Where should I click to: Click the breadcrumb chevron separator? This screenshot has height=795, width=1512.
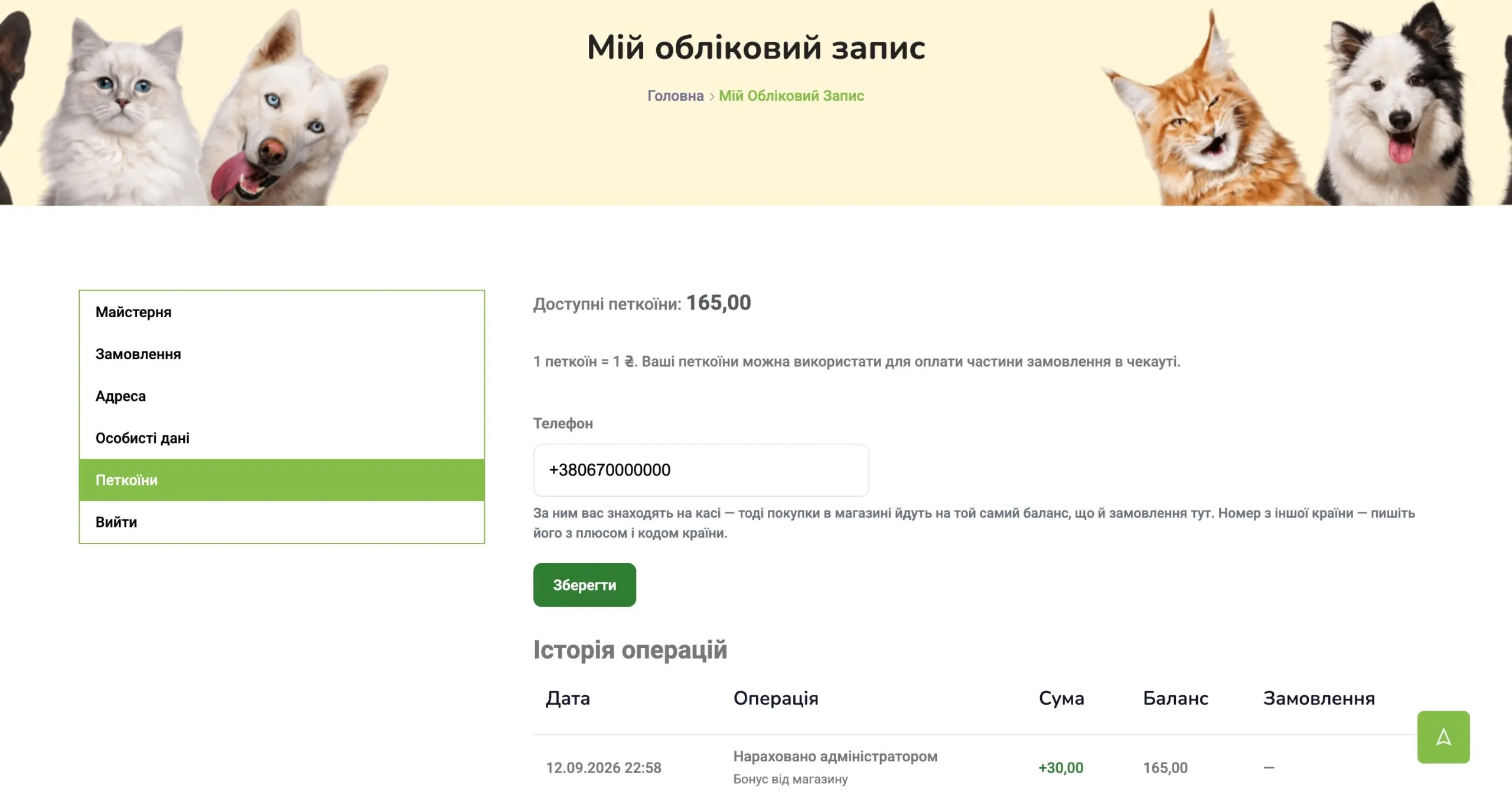pos(712,96)
